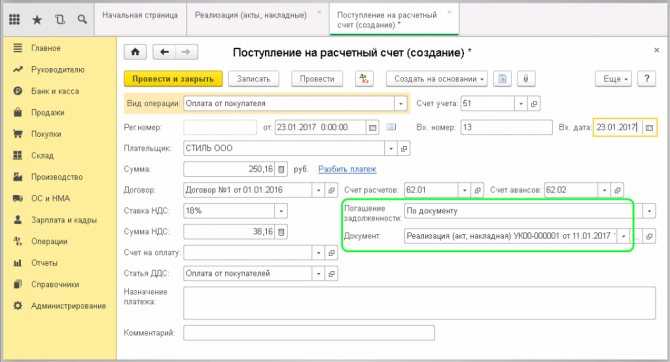Click the home button in form header
Image resolution: width=670 pixels, height=362 pixels.
click(x=135, y=52)
